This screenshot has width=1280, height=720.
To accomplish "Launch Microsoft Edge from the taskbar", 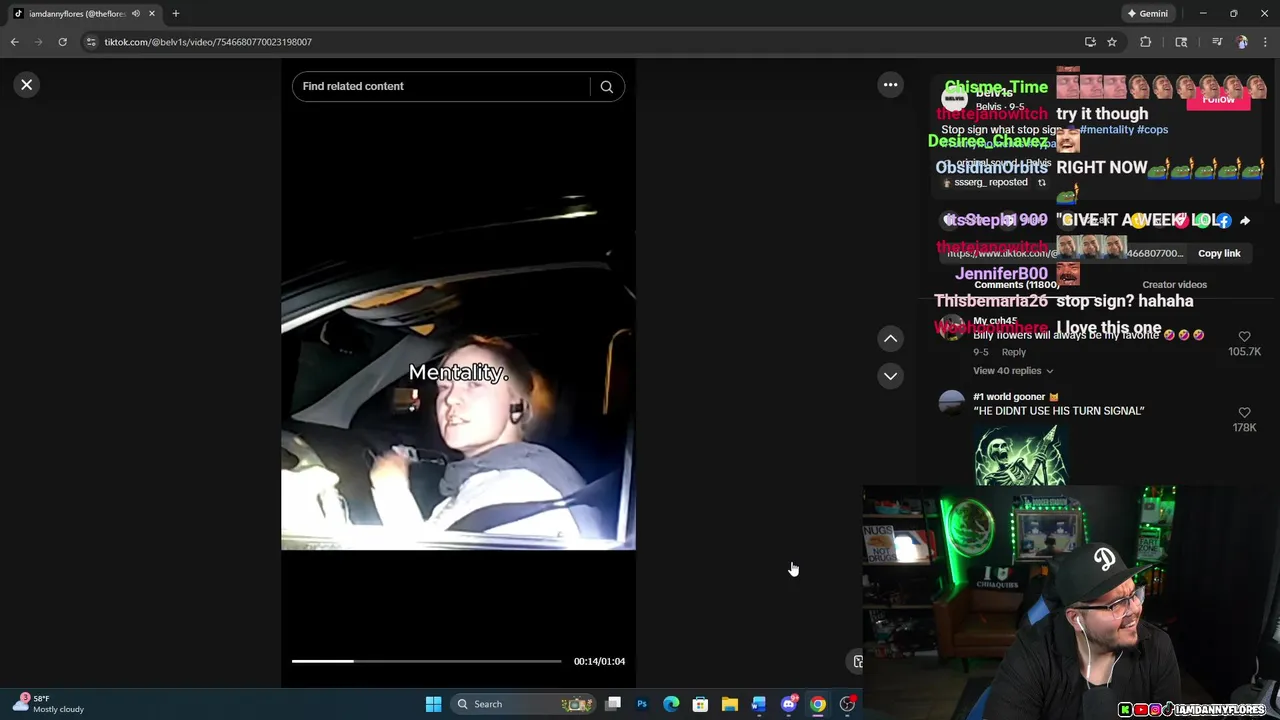I will click(671, 704).
